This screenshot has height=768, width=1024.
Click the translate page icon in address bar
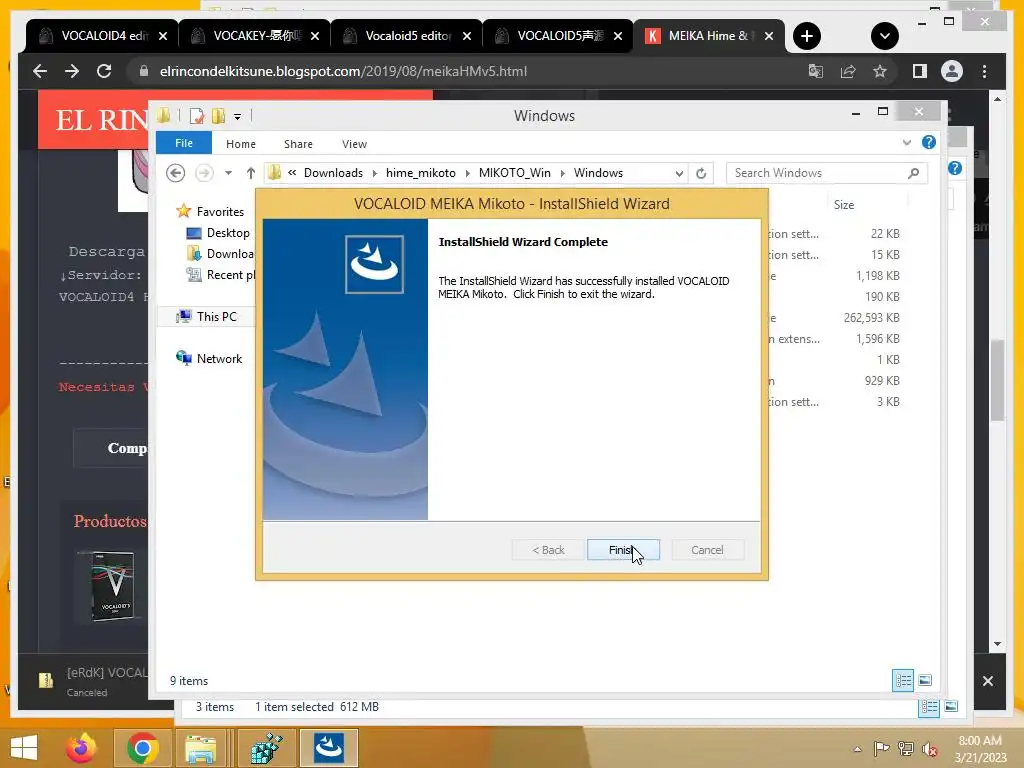(x=816, y=71)
